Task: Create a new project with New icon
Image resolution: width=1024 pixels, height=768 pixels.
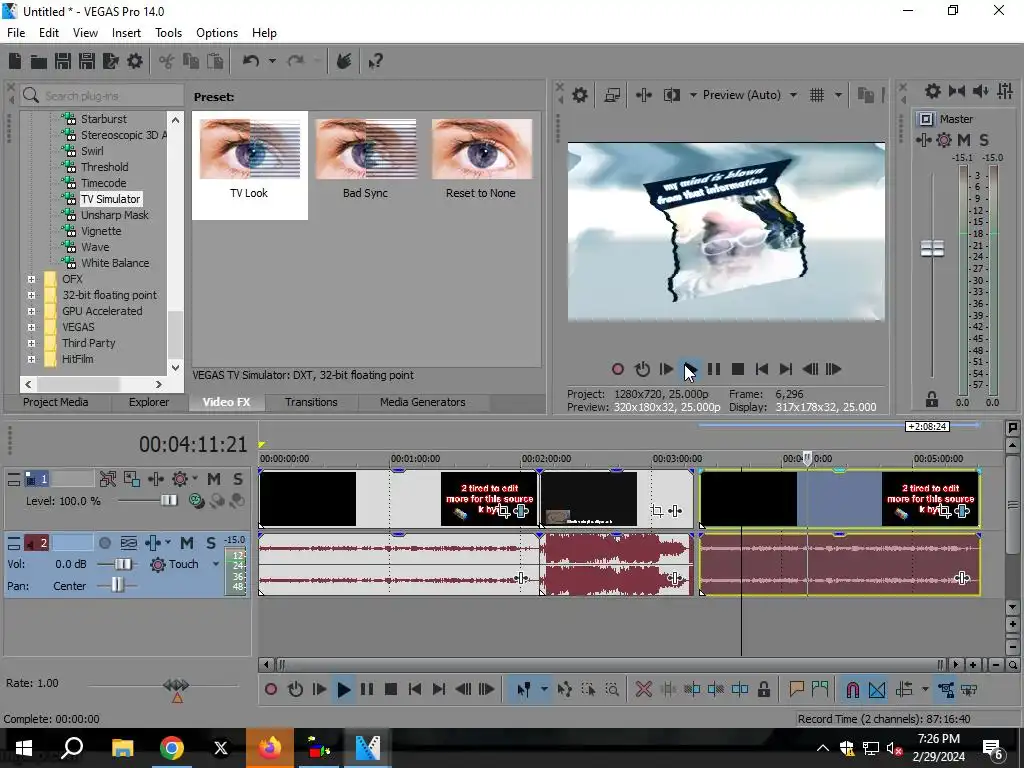Action: tap(15, 61)
